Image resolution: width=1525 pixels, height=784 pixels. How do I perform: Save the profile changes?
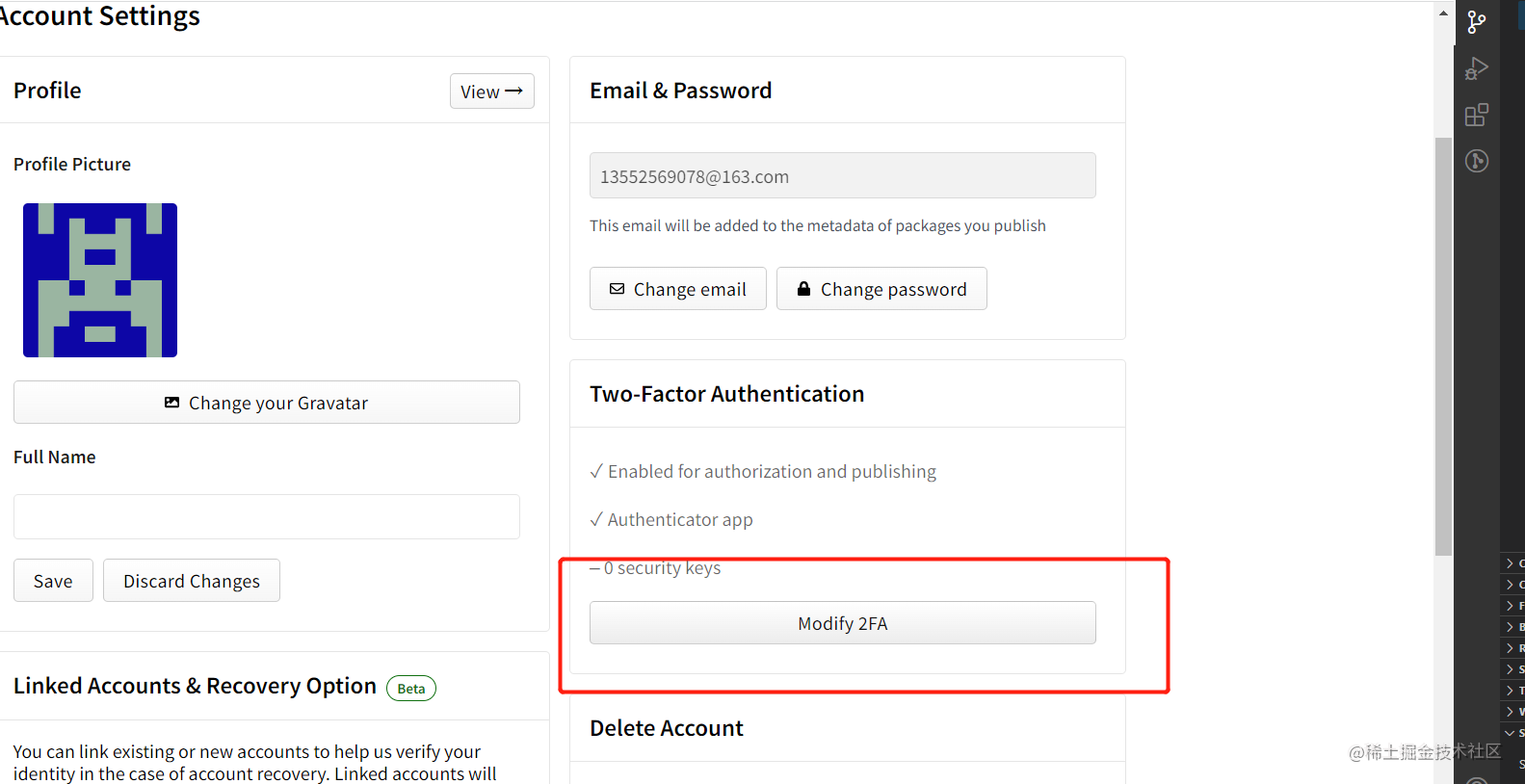(53, 581)
